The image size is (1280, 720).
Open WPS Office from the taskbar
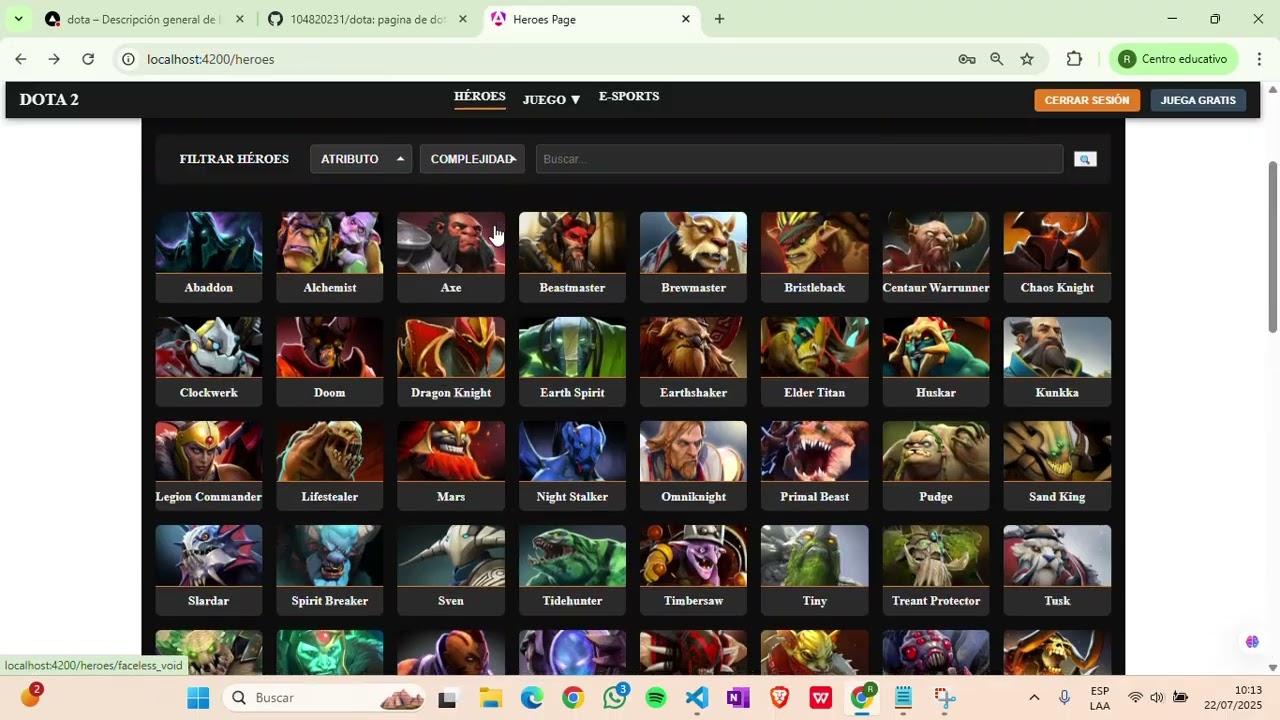820,698
